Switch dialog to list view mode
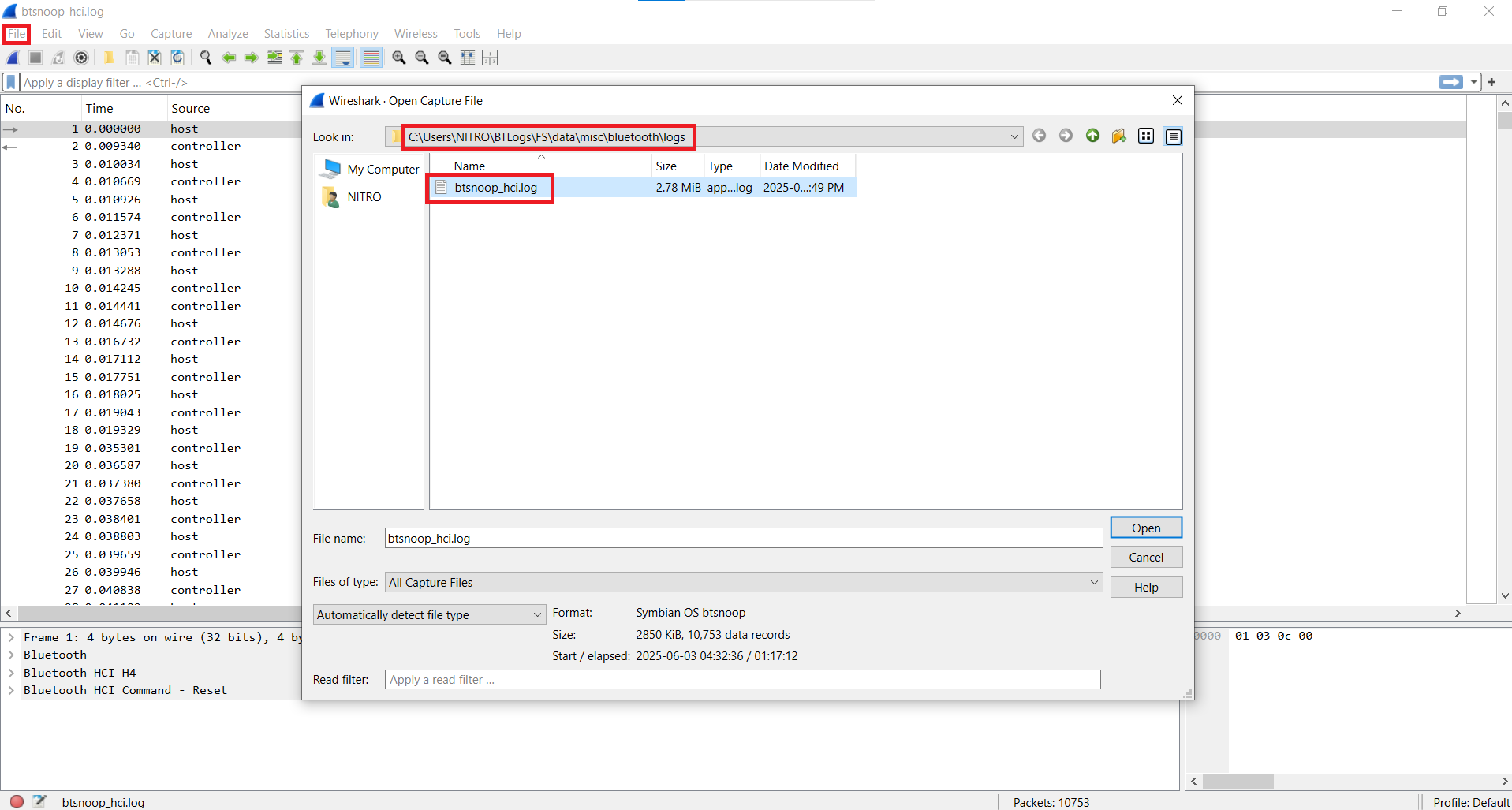Viewport: 1512px width, 810px height. 1146,136
